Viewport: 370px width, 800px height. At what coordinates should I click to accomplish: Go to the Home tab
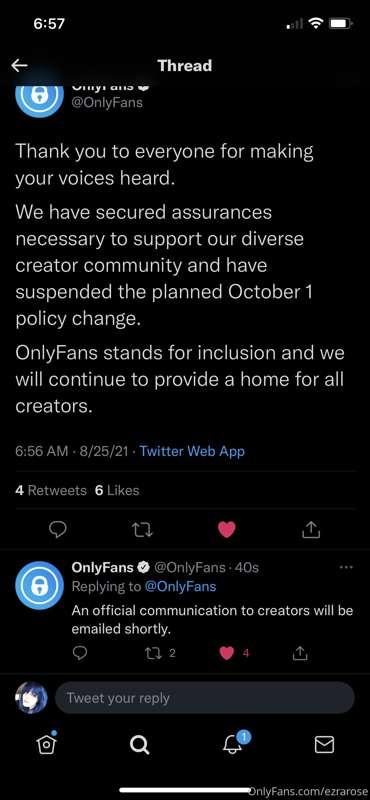coord(46,745)
